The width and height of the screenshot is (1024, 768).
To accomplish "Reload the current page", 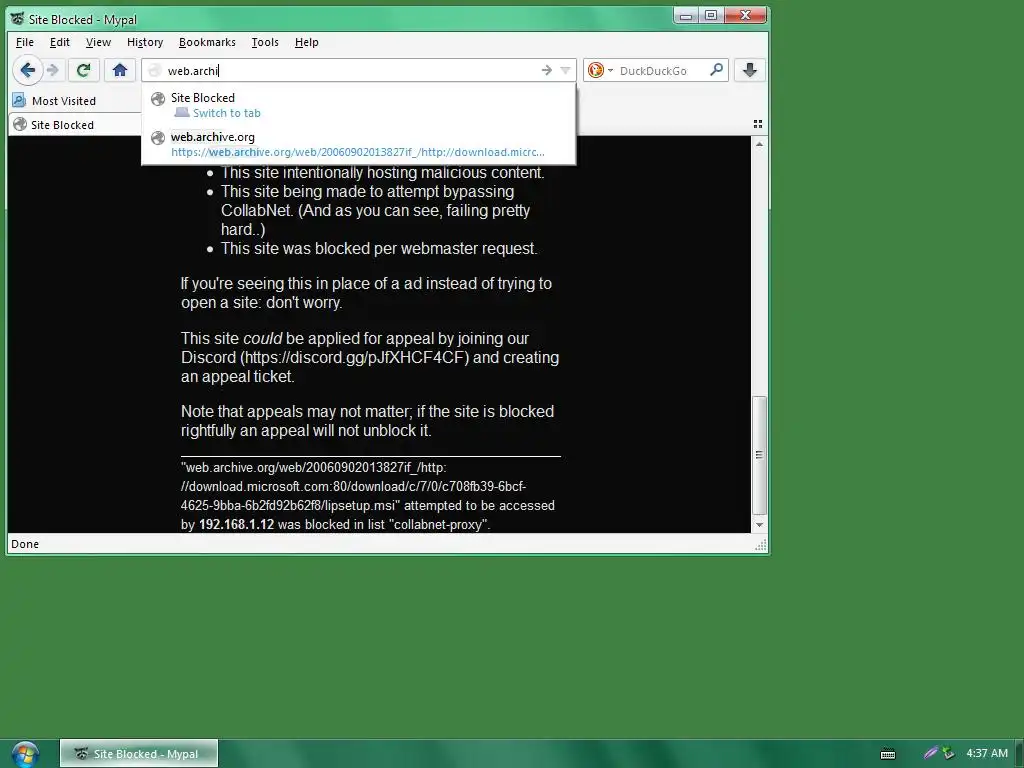I will point(83,70).
